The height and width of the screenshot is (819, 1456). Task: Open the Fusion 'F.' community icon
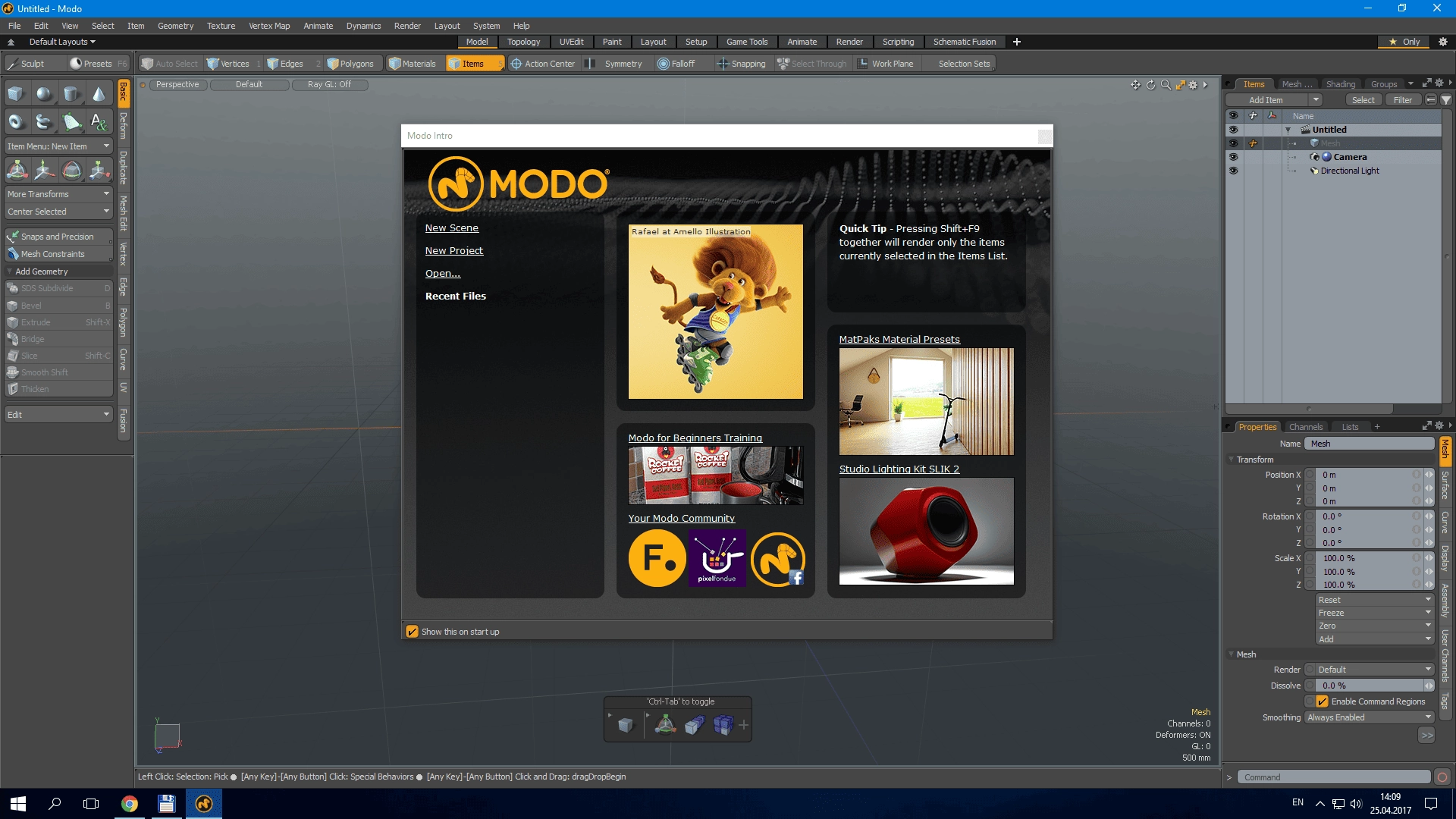pos(657,558)
